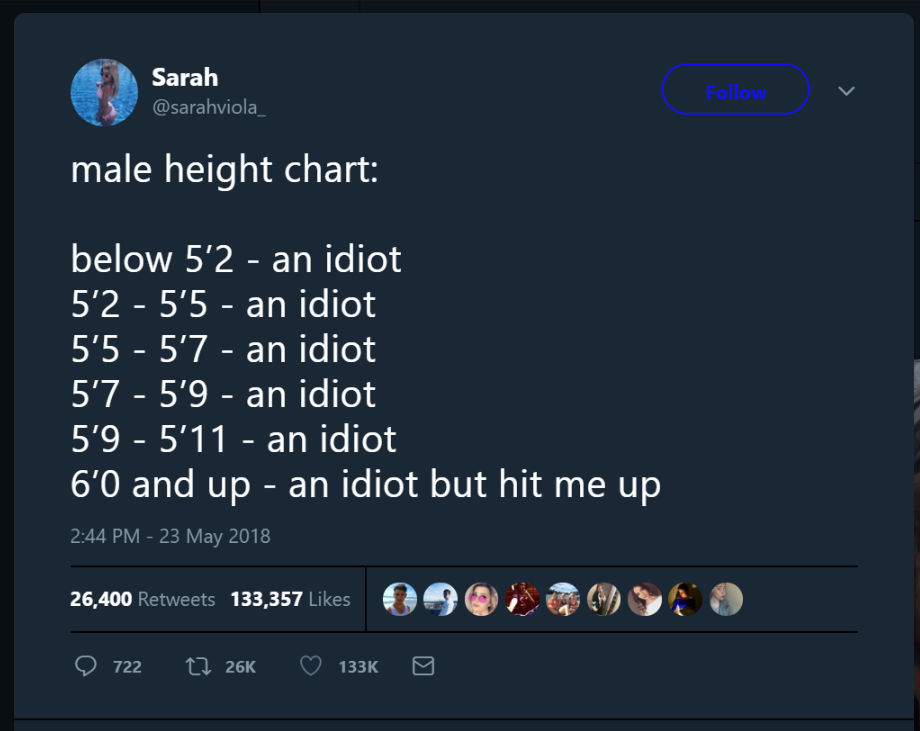The height and width of the screenshot is (731, 920).
Task: Toggle following status with the Follow button
Action: 735,90
